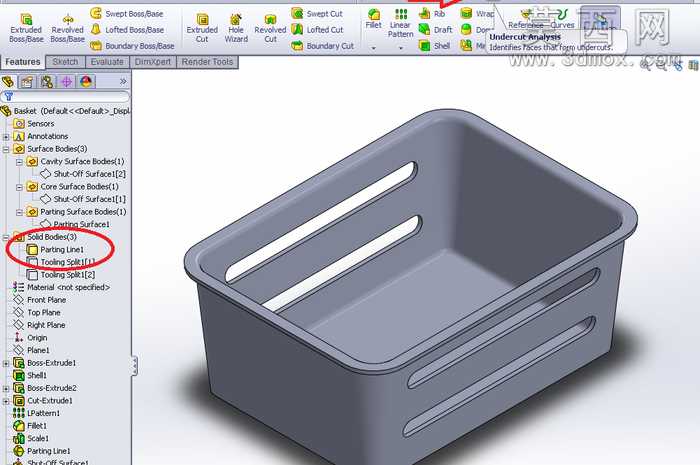The height and width of the screenshot is (465, 700).
Task: Start a Revolved Cut
Action: click(270, 28)
